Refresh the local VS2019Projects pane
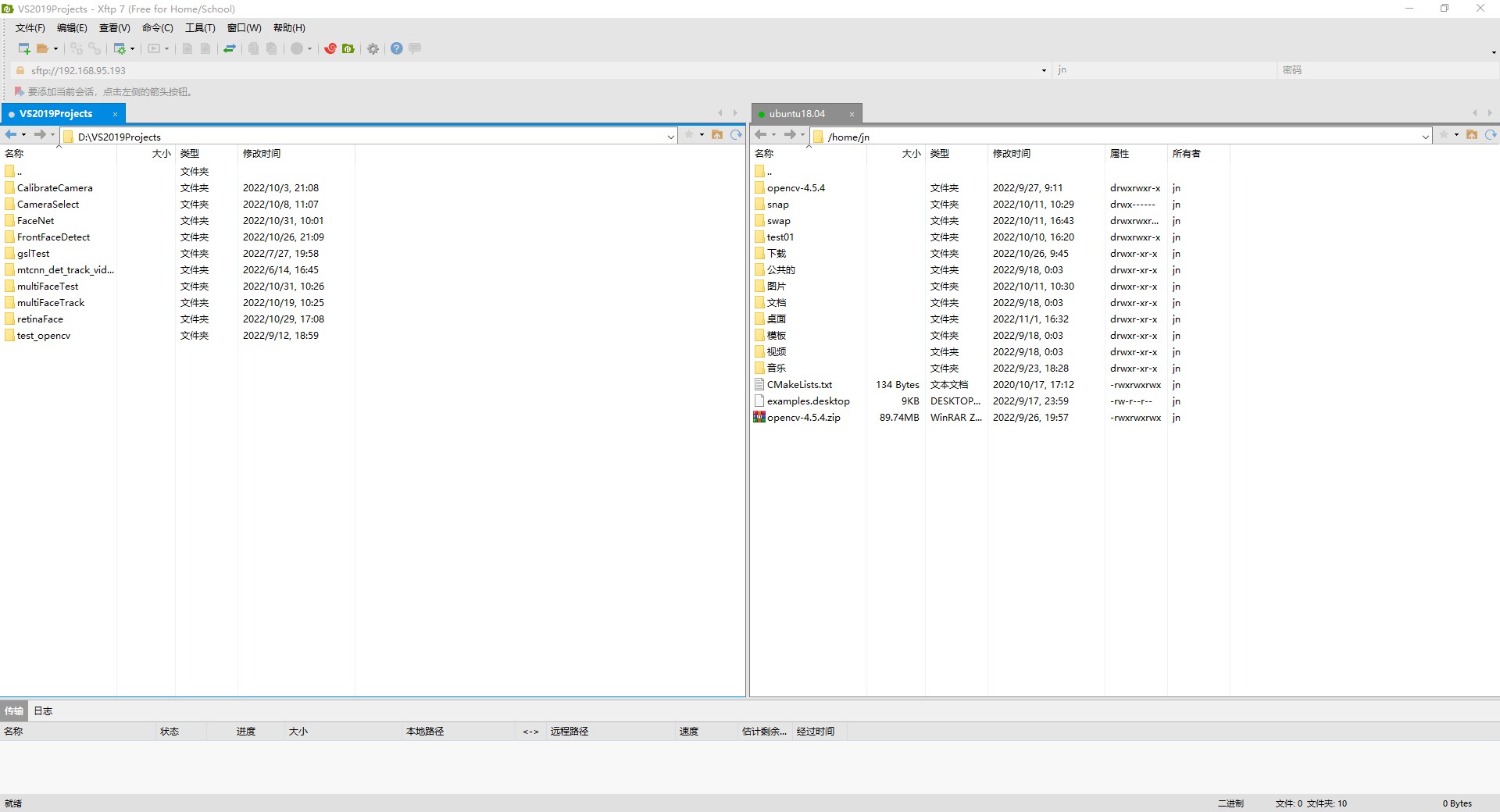 (736, 135)
